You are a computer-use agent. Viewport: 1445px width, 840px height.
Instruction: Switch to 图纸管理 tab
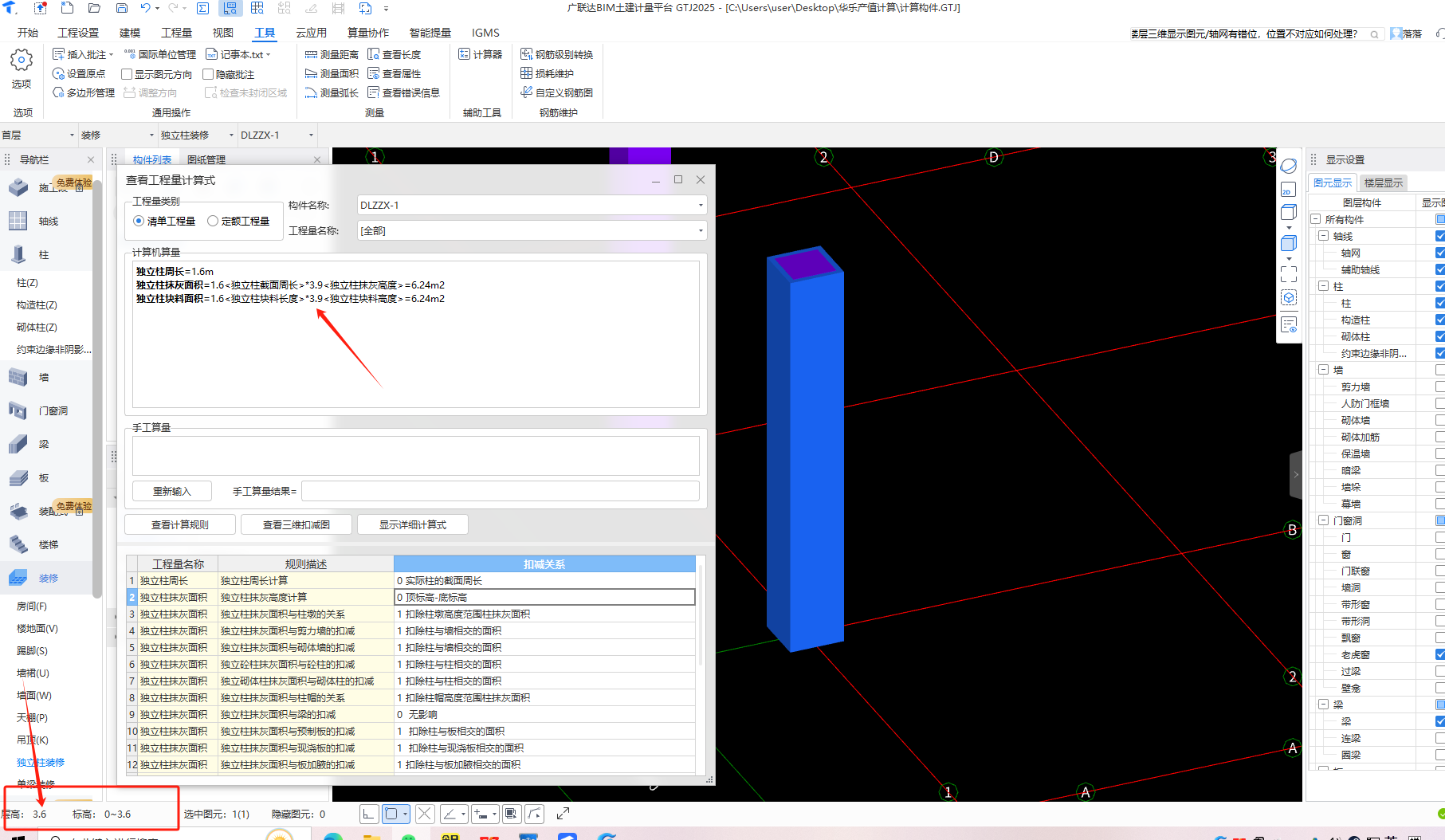point(206,159)
